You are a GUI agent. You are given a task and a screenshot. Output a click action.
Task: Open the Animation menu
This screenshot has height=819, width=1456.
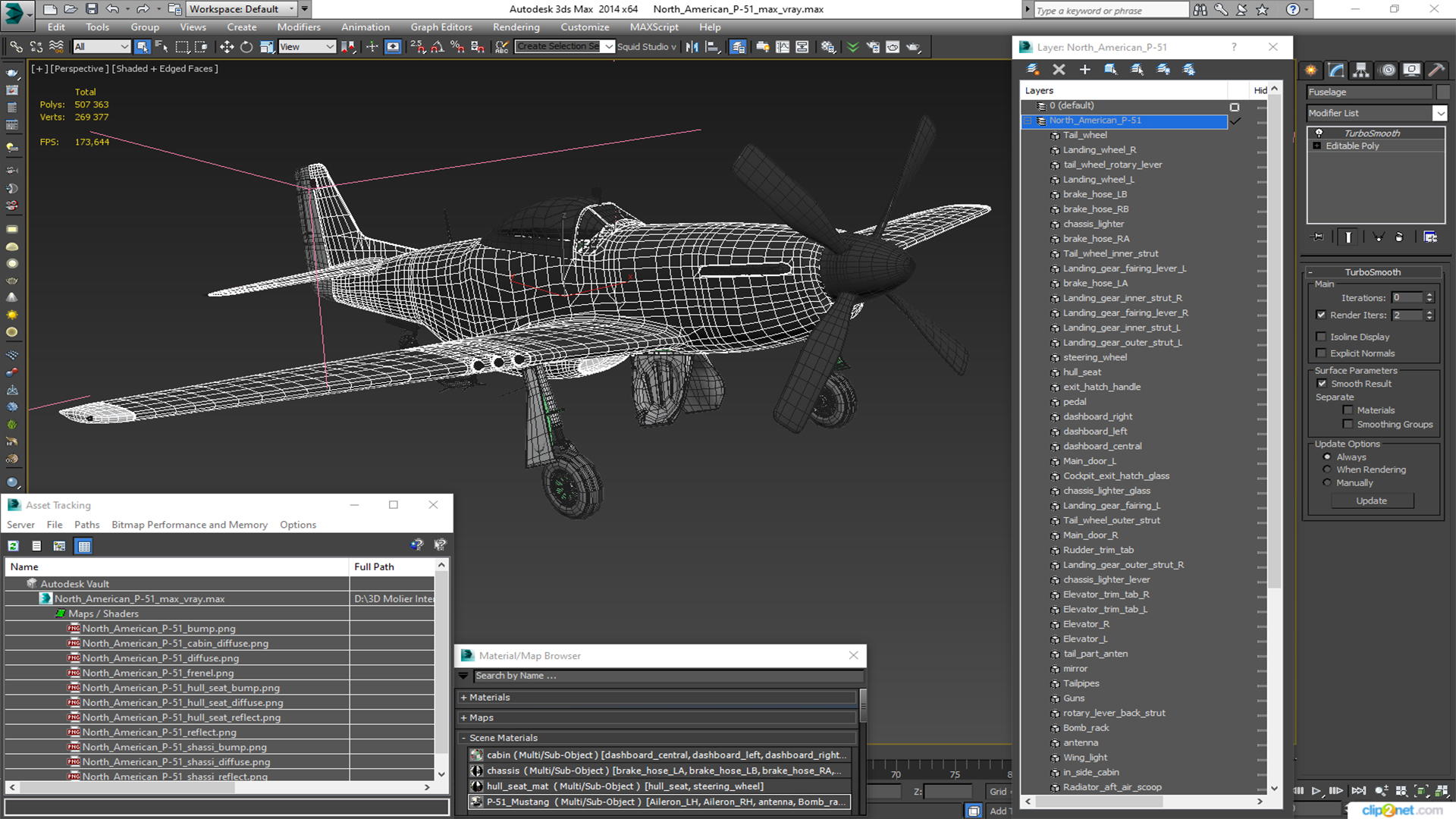[365, 27]
